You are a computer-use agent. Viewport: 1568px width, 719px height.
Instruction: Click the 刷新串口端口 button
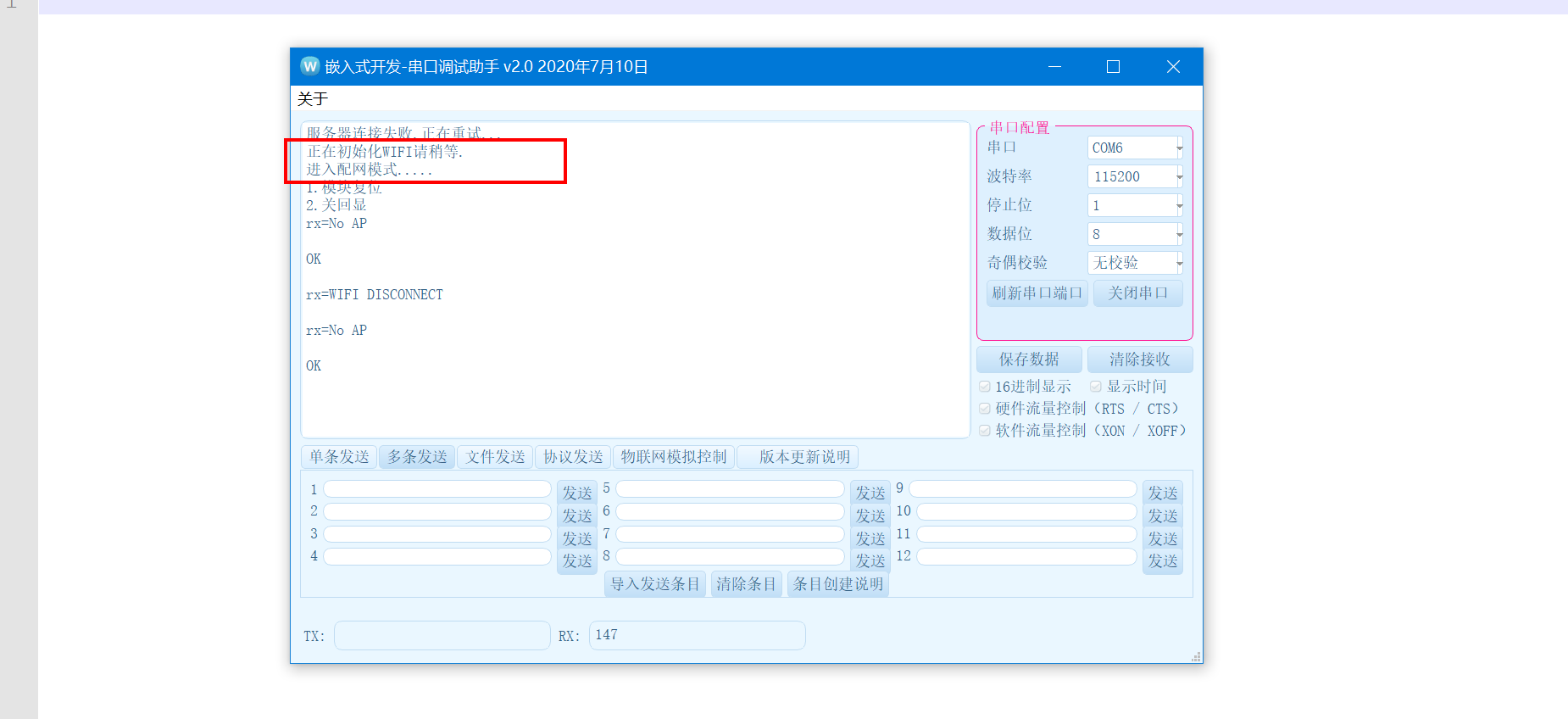pyautogui.click(x=1037, y=293)
